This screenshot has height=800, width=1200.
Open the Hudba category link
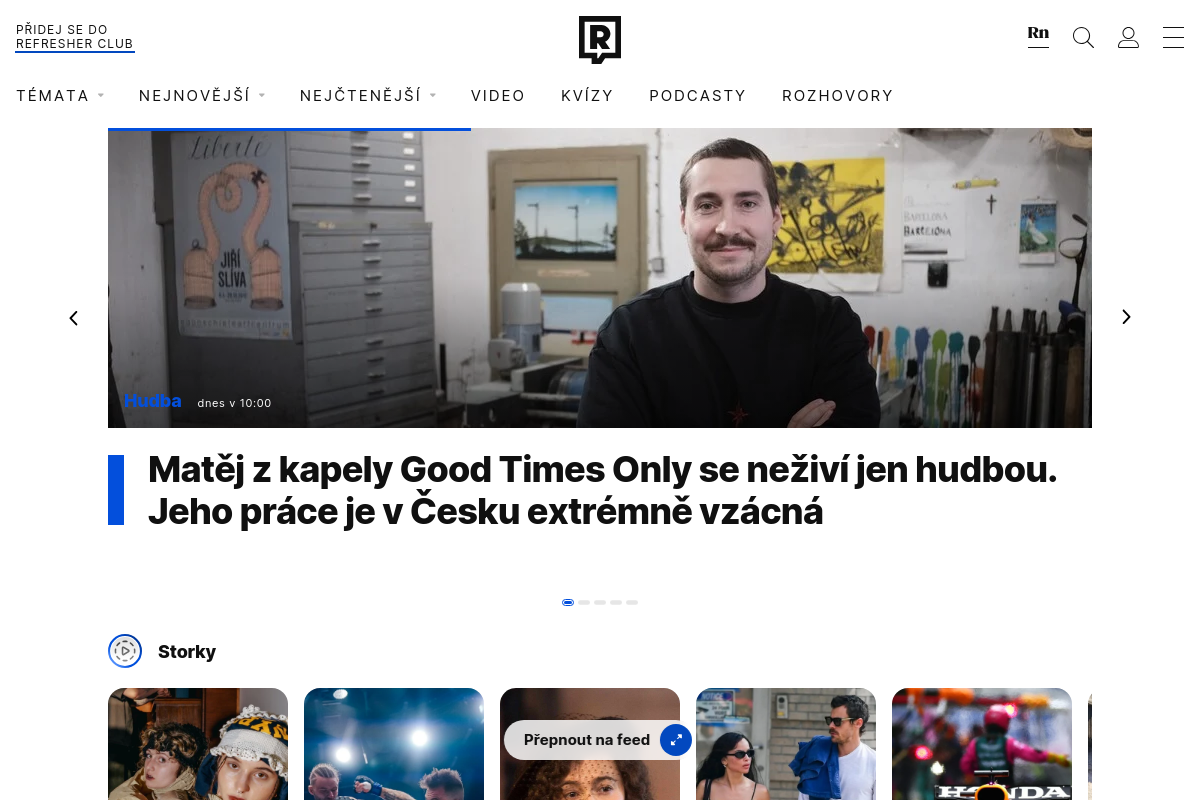pyautogui.click(x=153, y=401)
